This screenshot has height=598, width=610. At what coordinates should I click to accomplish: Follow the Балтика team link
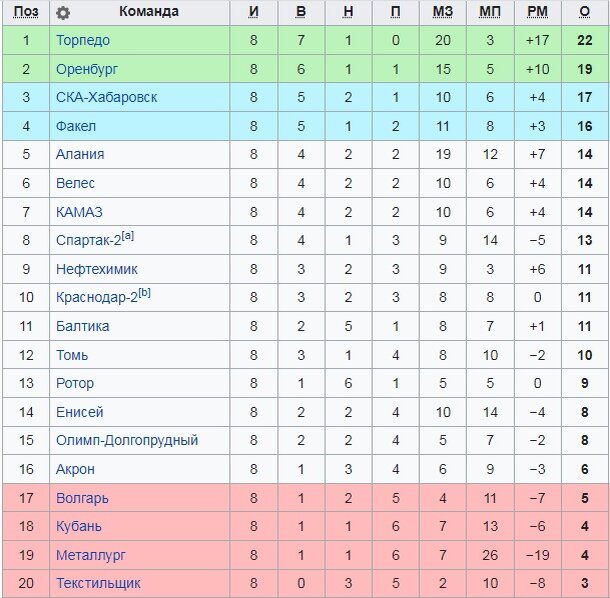coord(83,326)
